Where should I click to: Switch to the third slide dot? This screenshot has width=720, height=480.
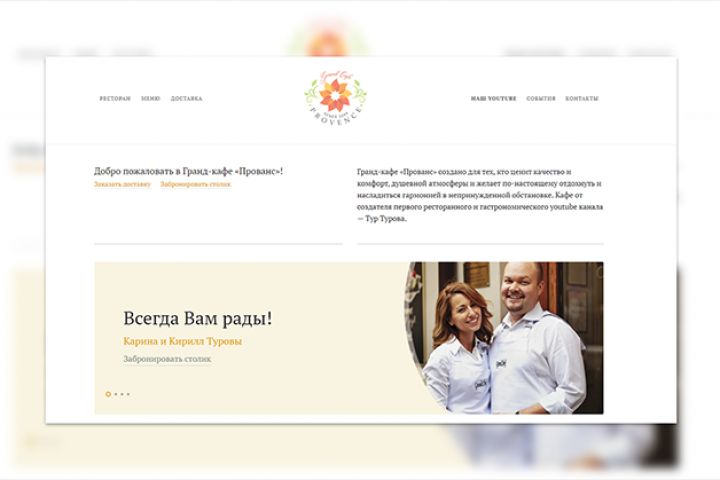[122, 394]
